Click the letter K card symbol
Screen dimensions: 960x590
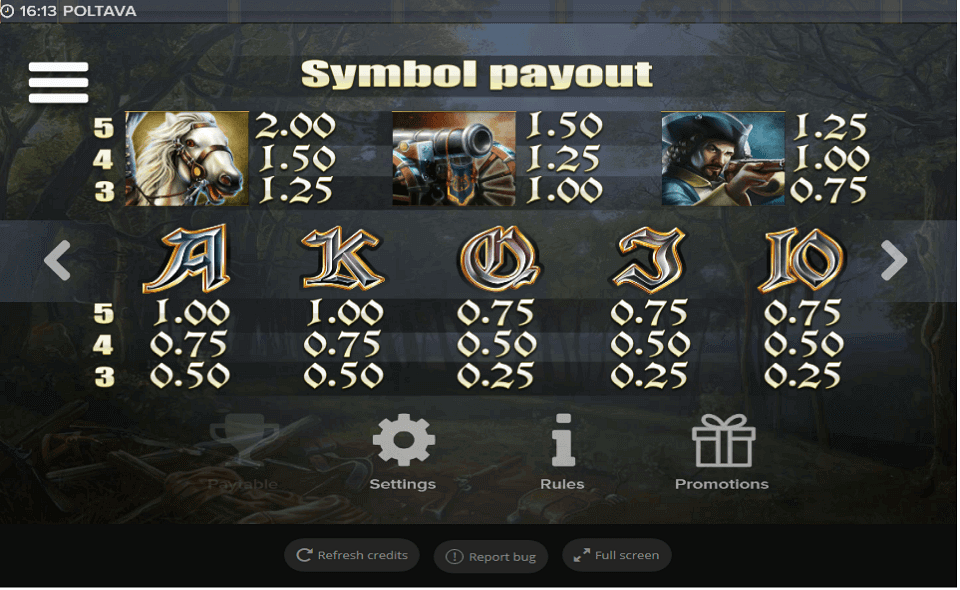[343, 259]
